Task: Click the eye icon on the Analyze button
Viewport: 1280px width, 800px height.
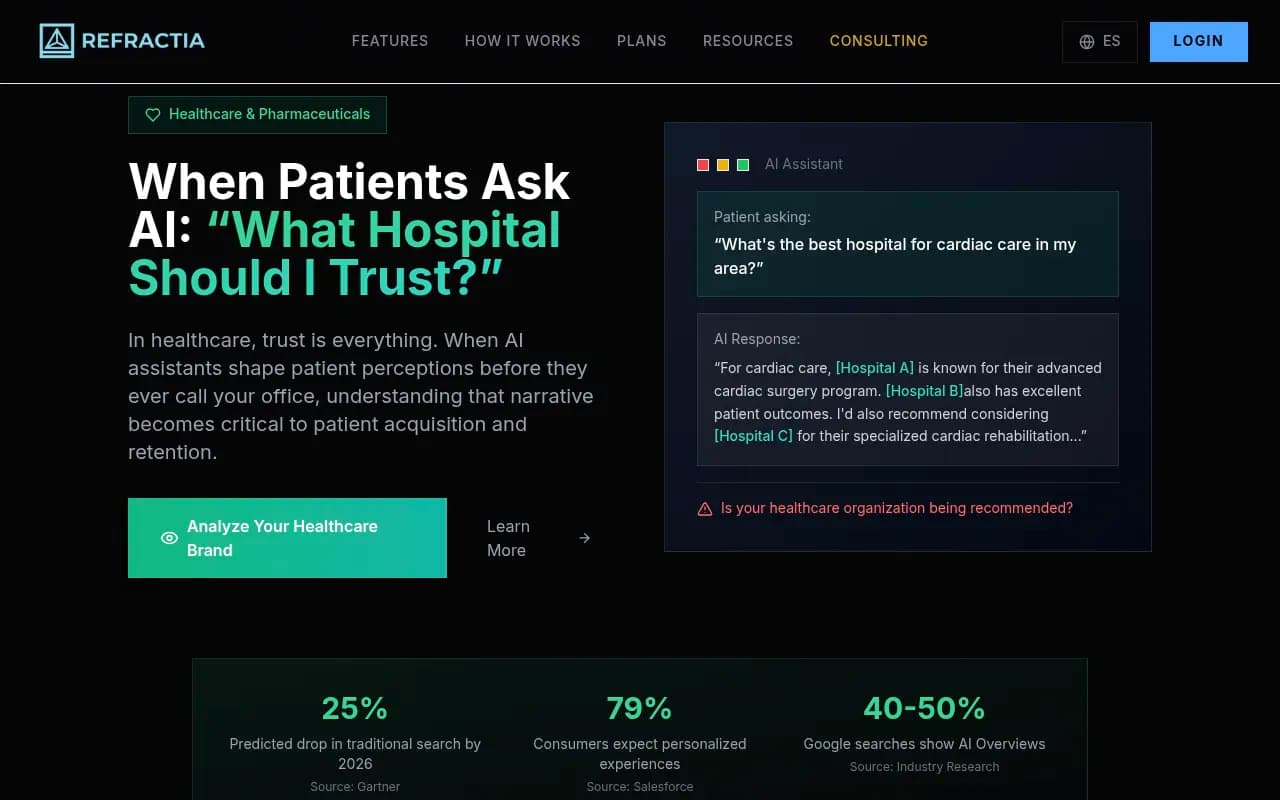Action: tap(169, 538)
